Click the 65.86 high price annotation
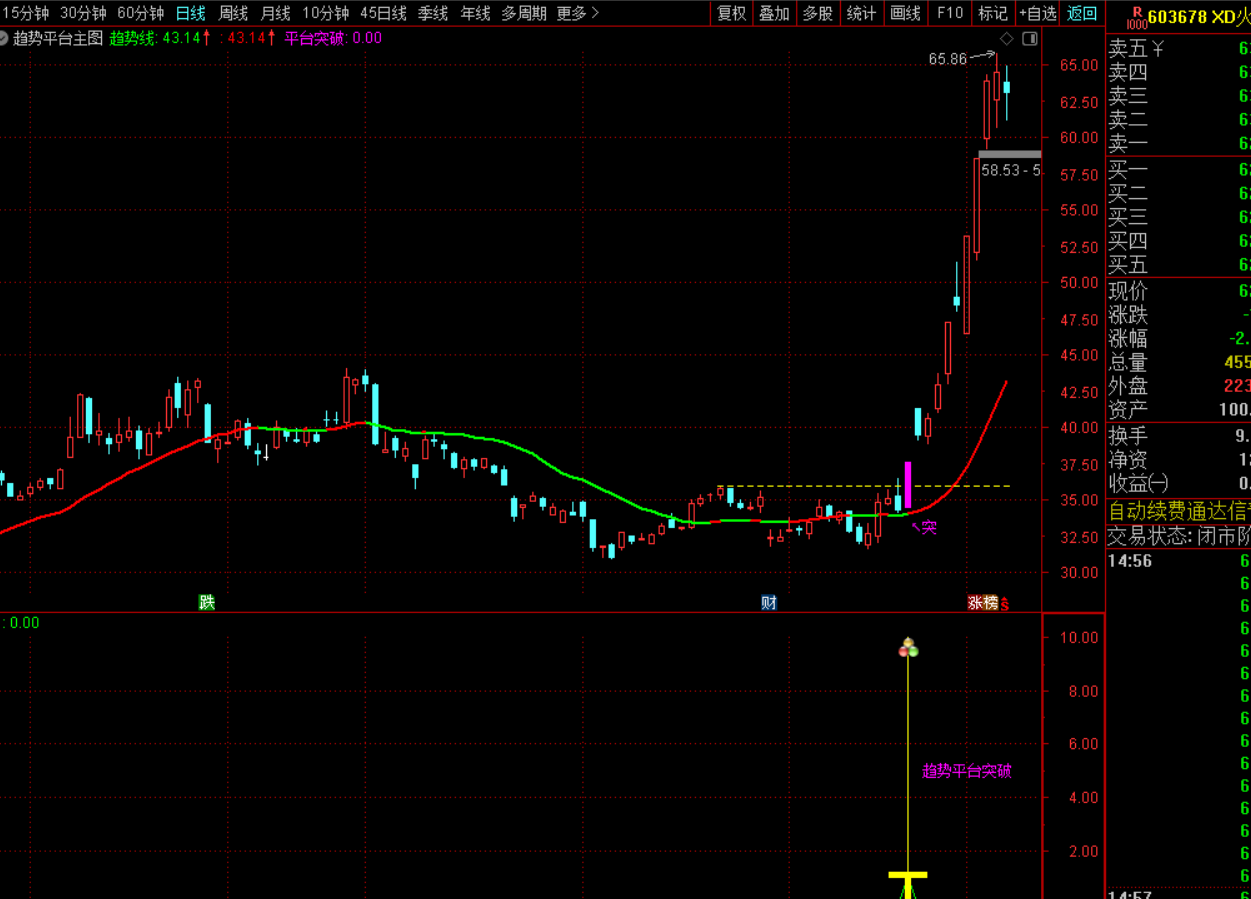This screenshot has width=1251, height=899. [948, 59]
